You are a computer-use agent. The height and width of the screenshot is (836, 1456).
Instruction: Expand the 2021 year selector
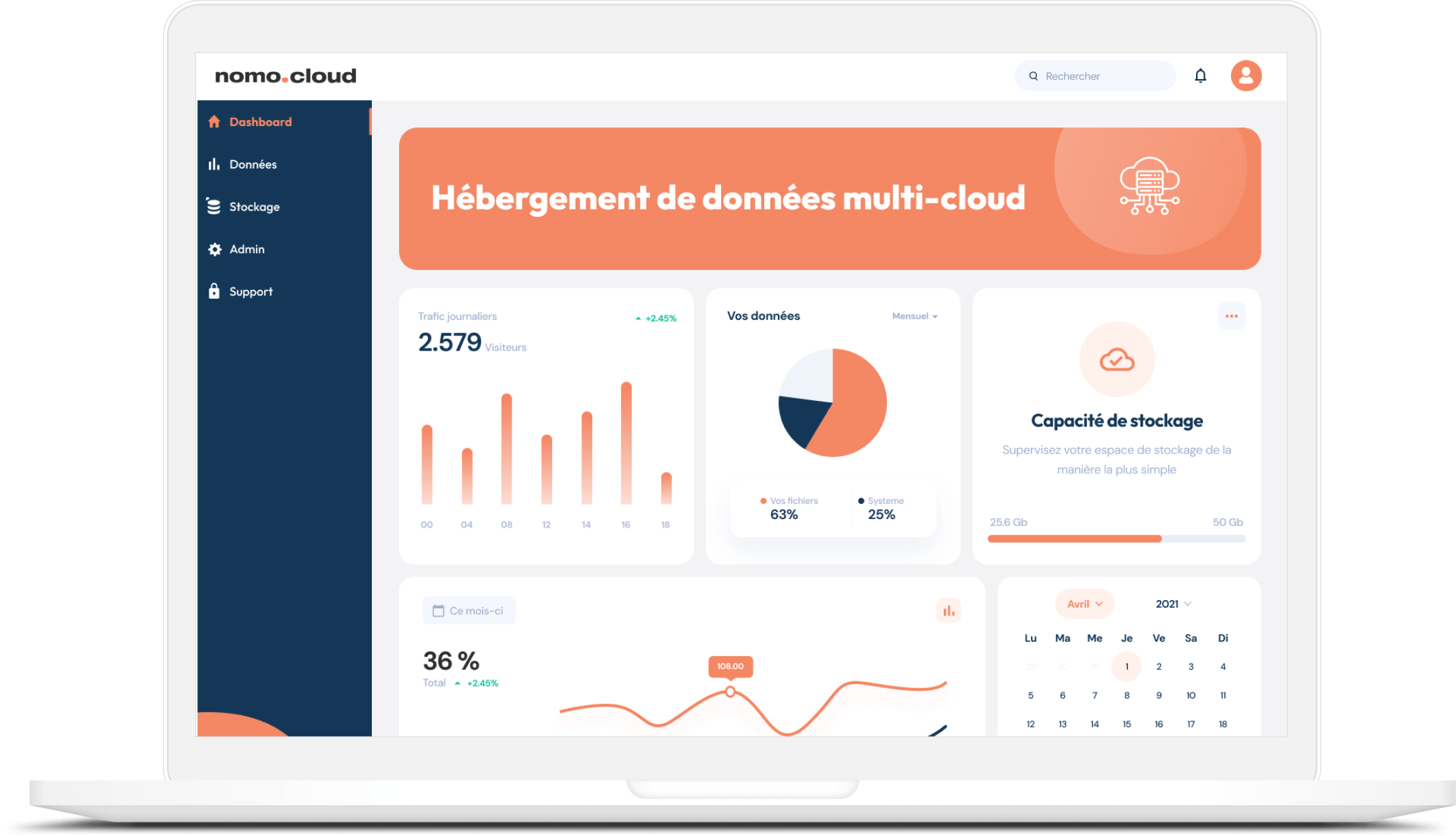[1173, 604]
